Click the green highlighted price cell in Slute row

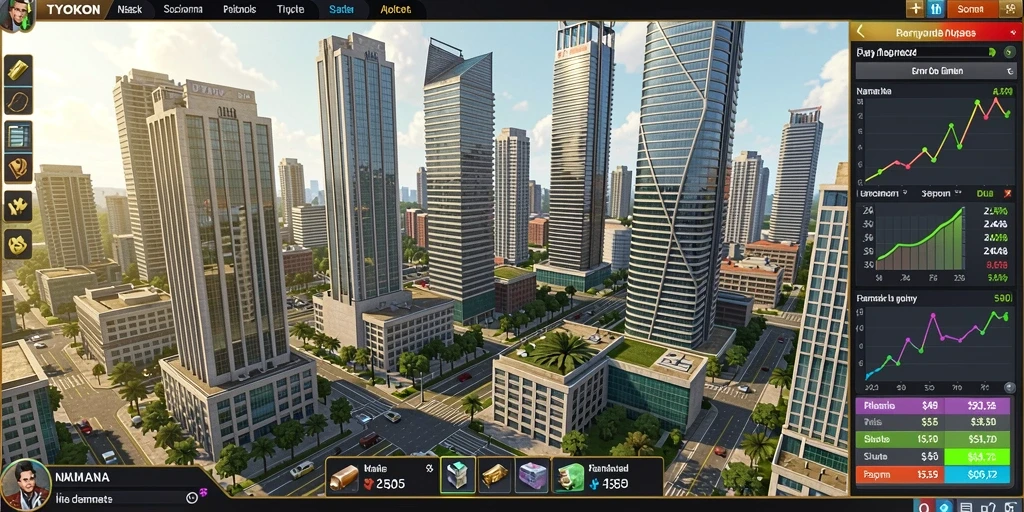(x=977, y=457)
